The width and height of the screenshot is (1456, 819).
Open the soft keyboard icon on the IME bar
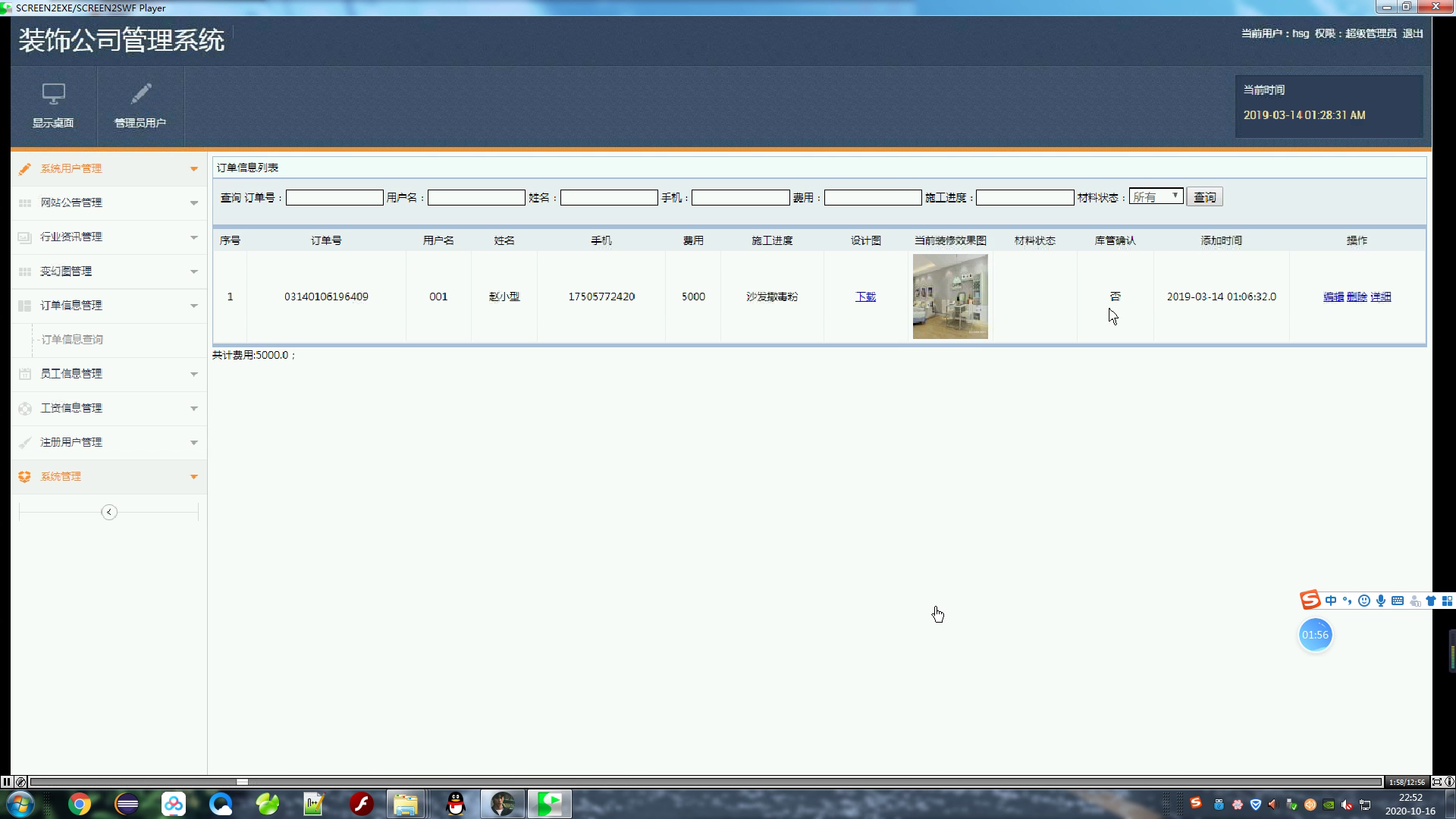click(1398, 601)
